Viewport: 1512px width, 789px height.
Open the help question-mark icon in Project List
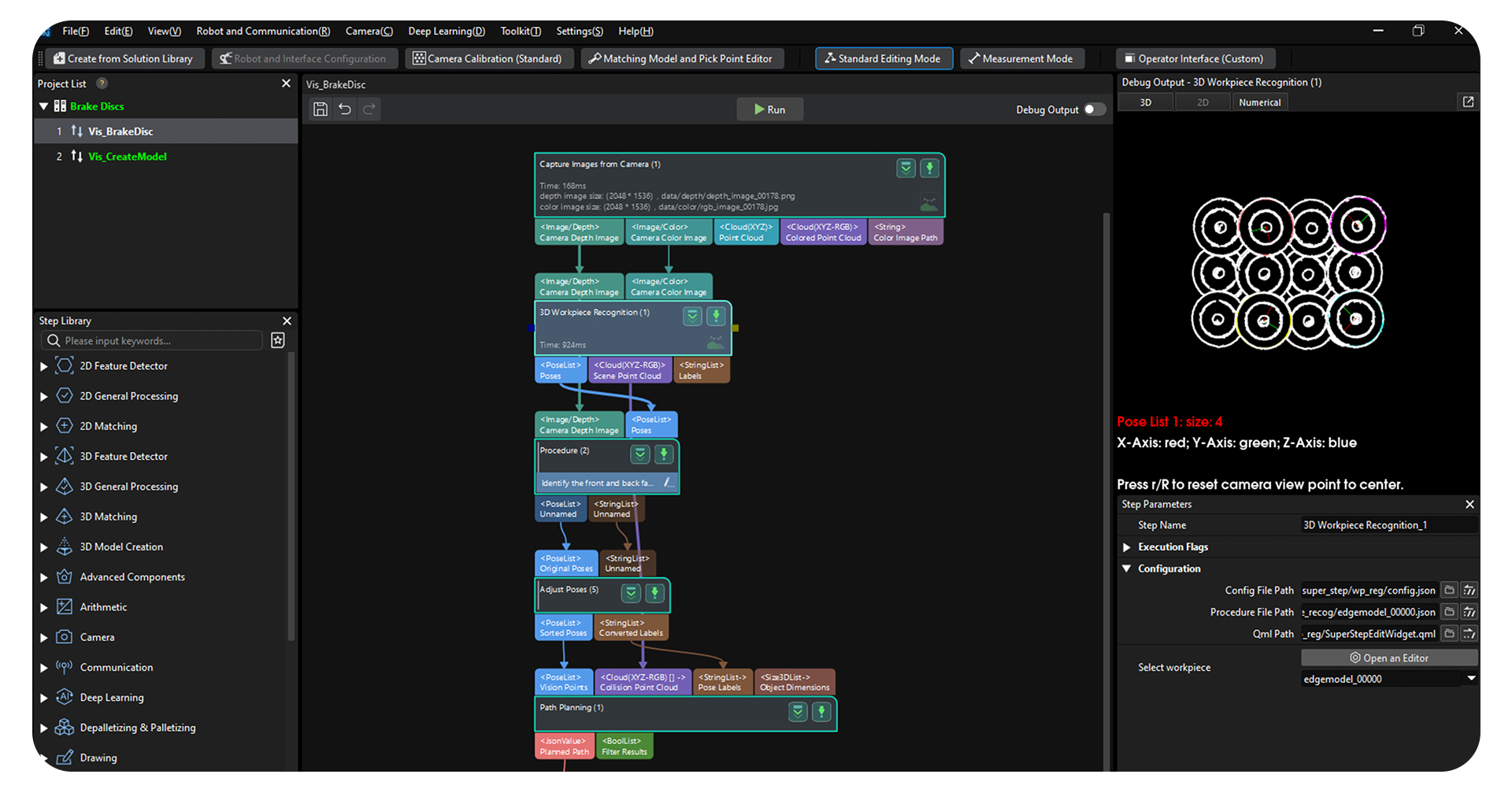point(102,83)
